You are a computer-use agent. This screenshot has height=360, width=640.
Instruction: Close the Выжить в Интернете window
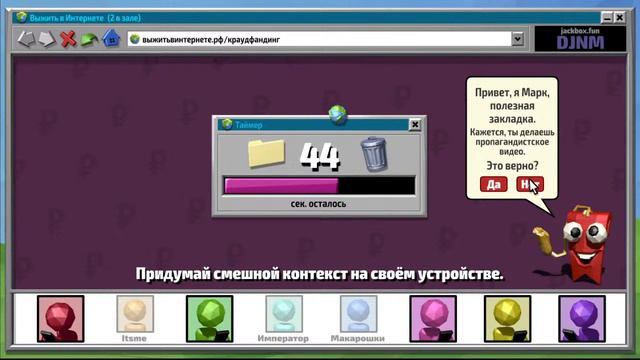coord(620,18)
